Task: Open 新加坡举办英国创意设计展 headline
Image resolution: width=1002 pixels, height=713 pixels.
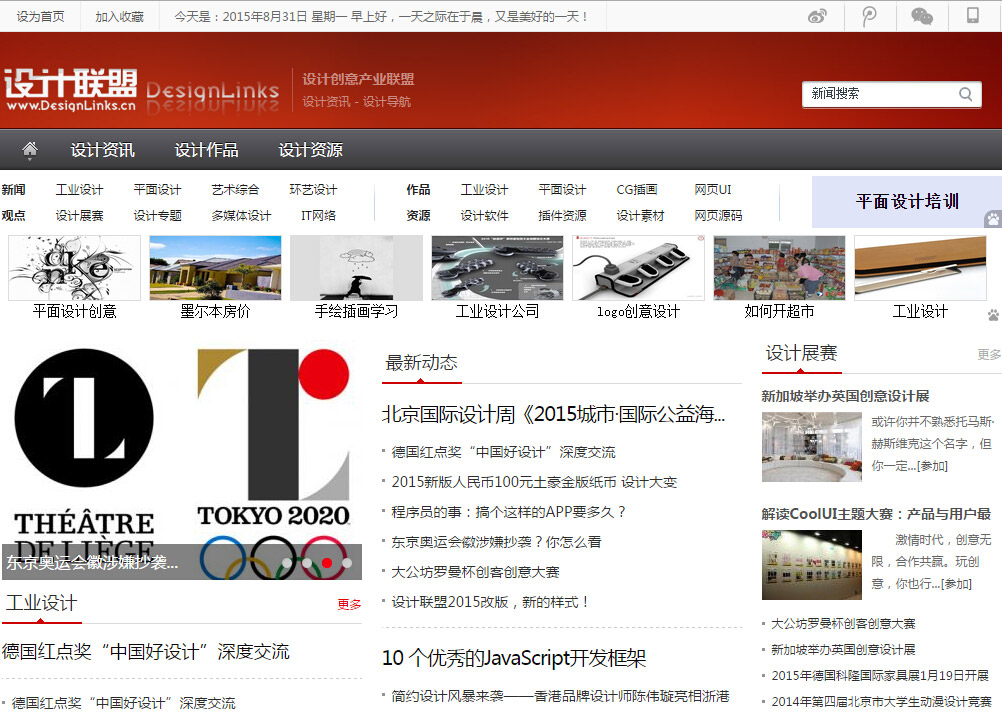Action: click(845, 396)
